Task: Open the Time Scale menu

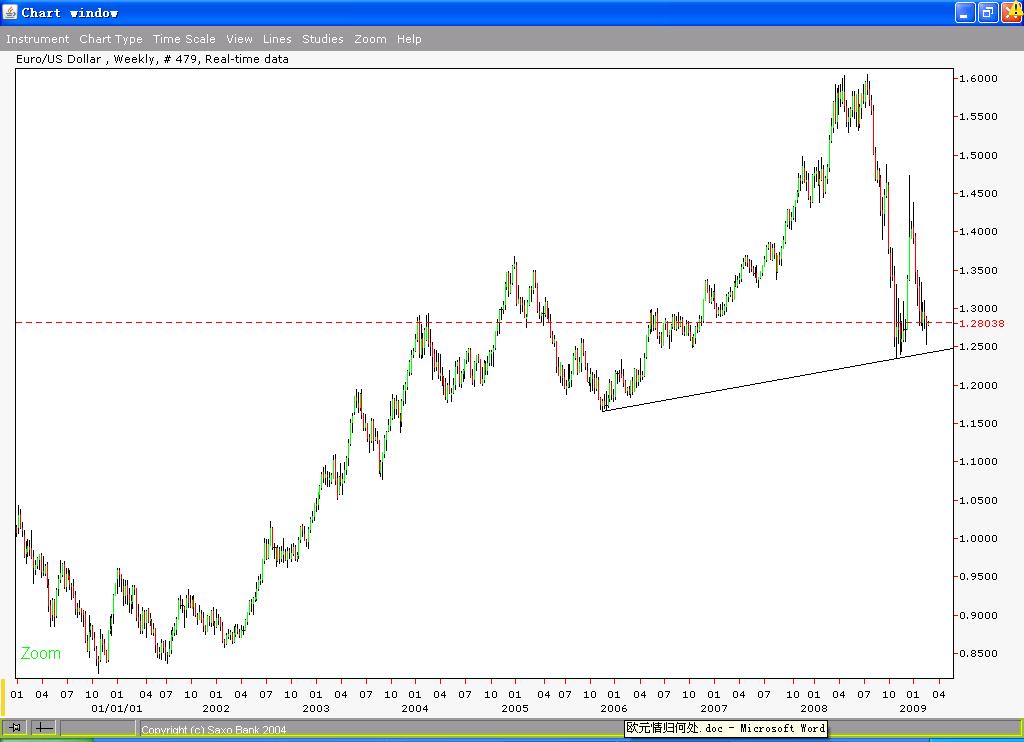Action: coord(184,39)
